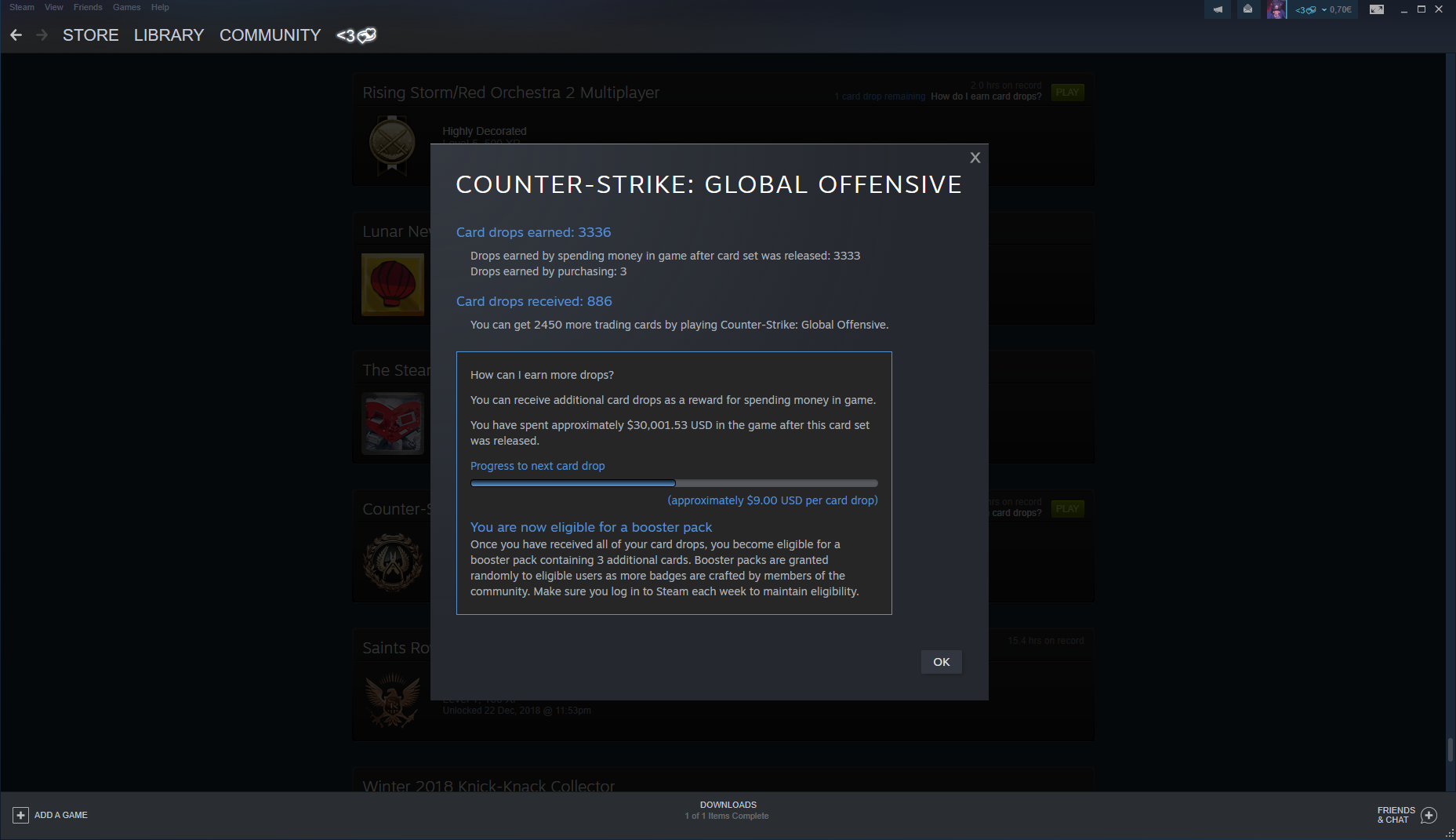This screenshot has width=1456, height=840.
Task: Open the <3 profile tab in navigation
Action: tap(357, 35)
